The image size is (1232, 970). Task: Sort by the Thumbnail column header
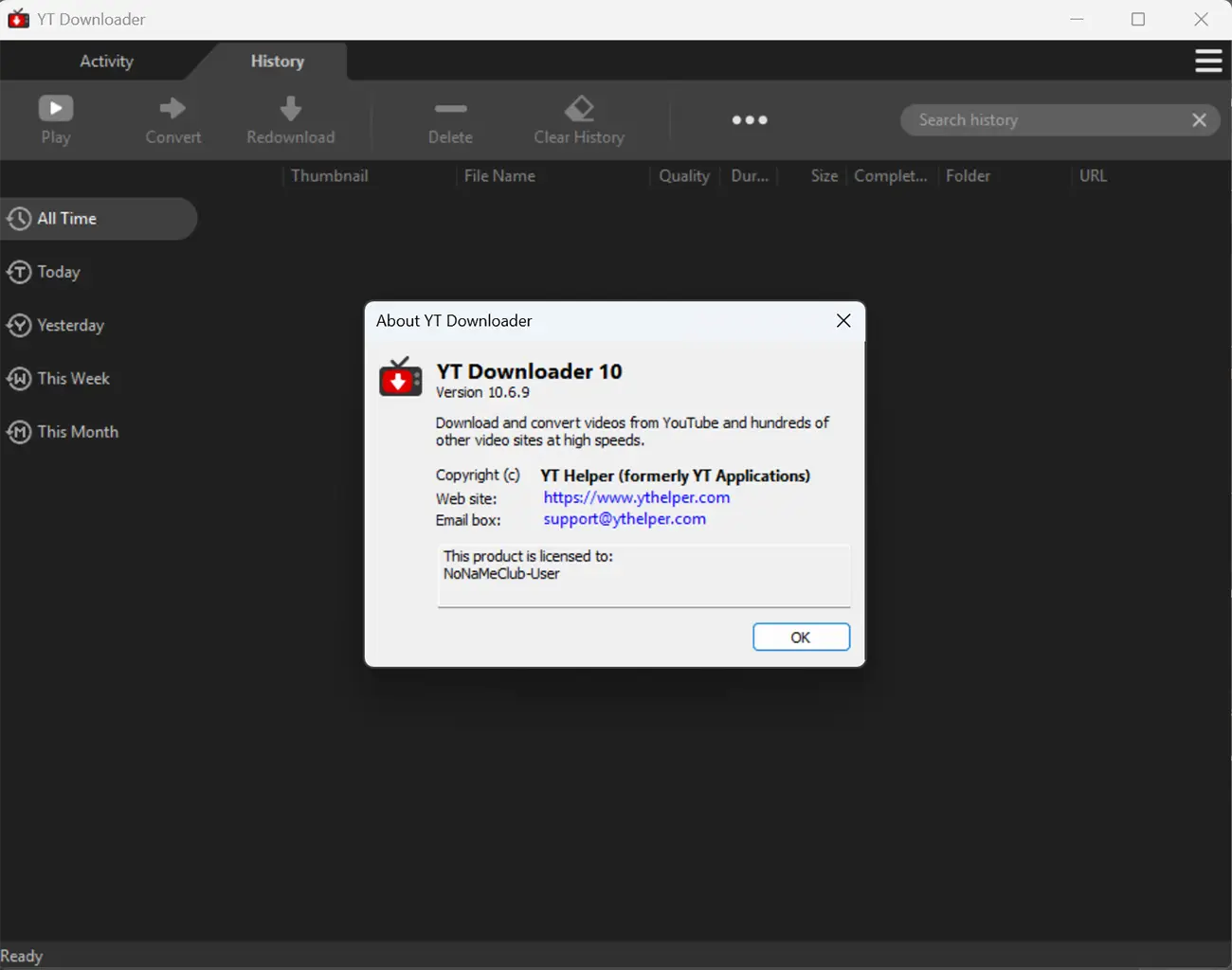330,176
